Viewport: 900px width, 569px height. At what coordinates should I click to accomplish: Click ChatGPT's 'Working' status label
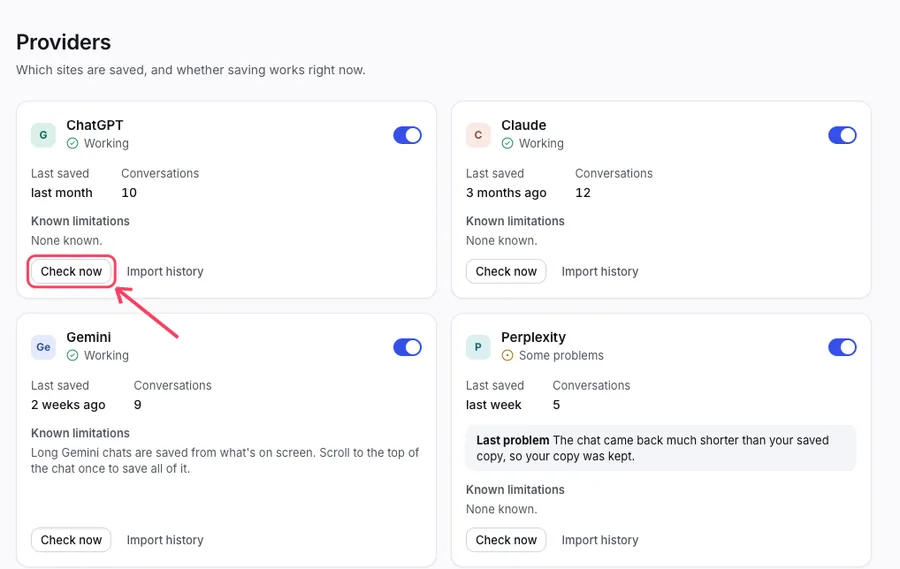106,144
